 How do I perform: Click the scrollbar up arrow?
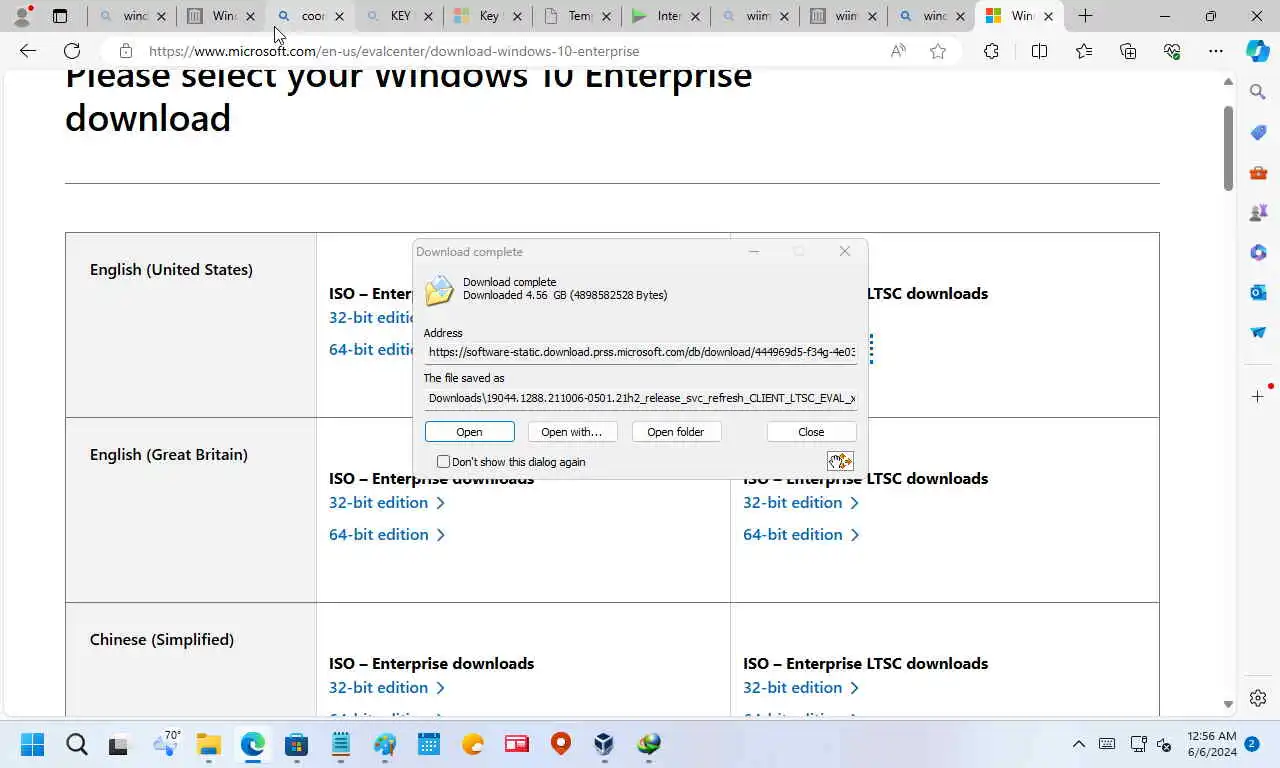coord(1228,82)
